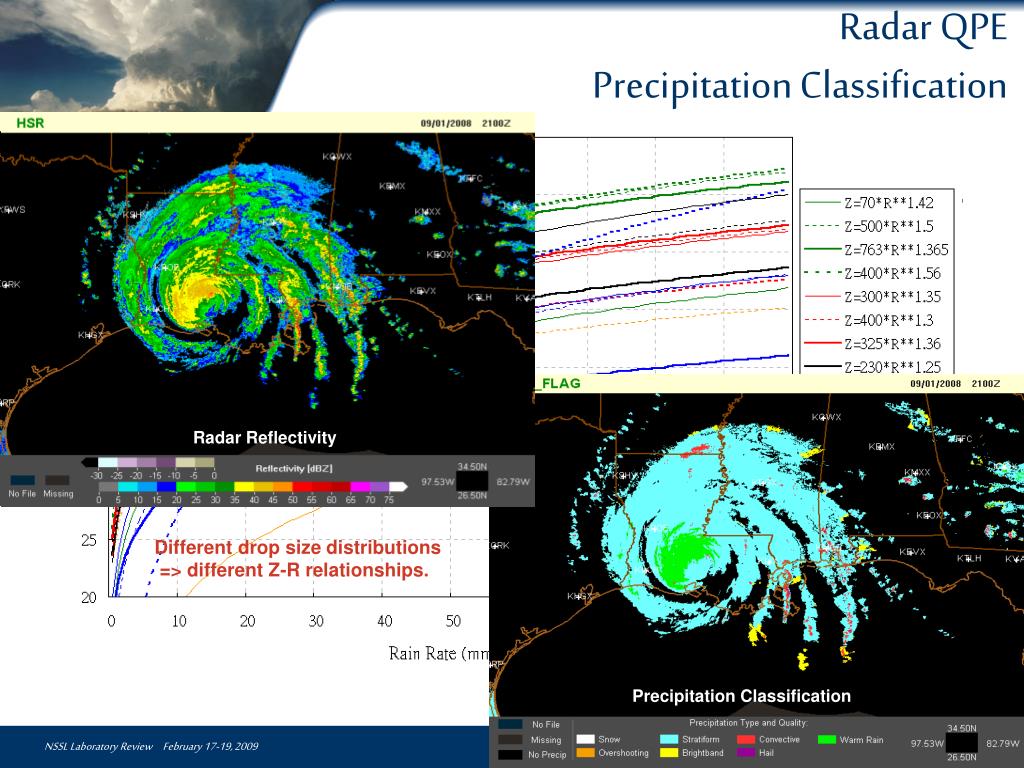This screenshot has height=768, width=1024.
Task: Select the Stratiform cyan legend swatch
Action: tap(669, 739)
